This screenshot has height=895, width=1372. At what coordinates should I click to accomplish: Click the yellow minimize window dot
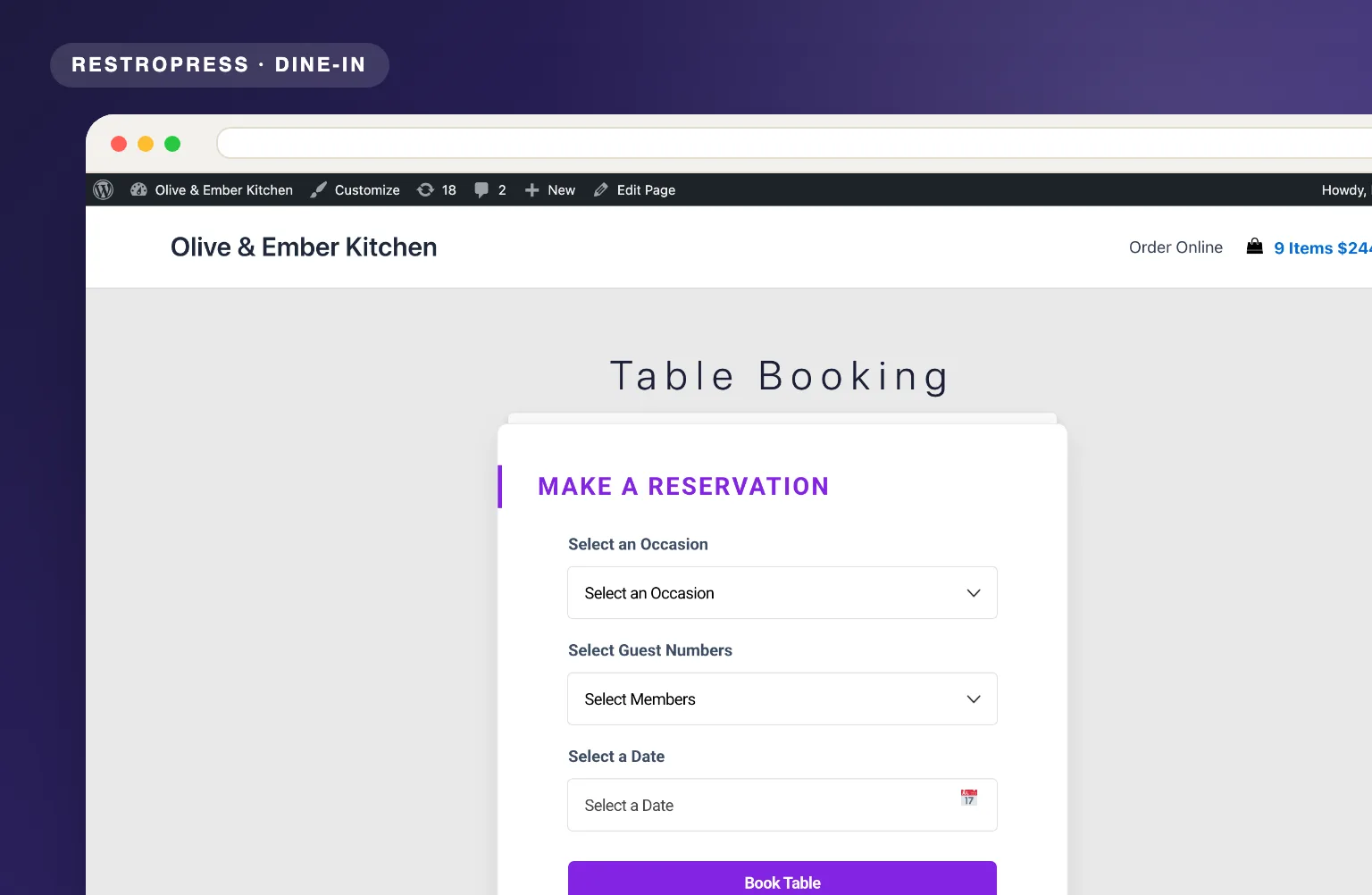coord(146,144)
